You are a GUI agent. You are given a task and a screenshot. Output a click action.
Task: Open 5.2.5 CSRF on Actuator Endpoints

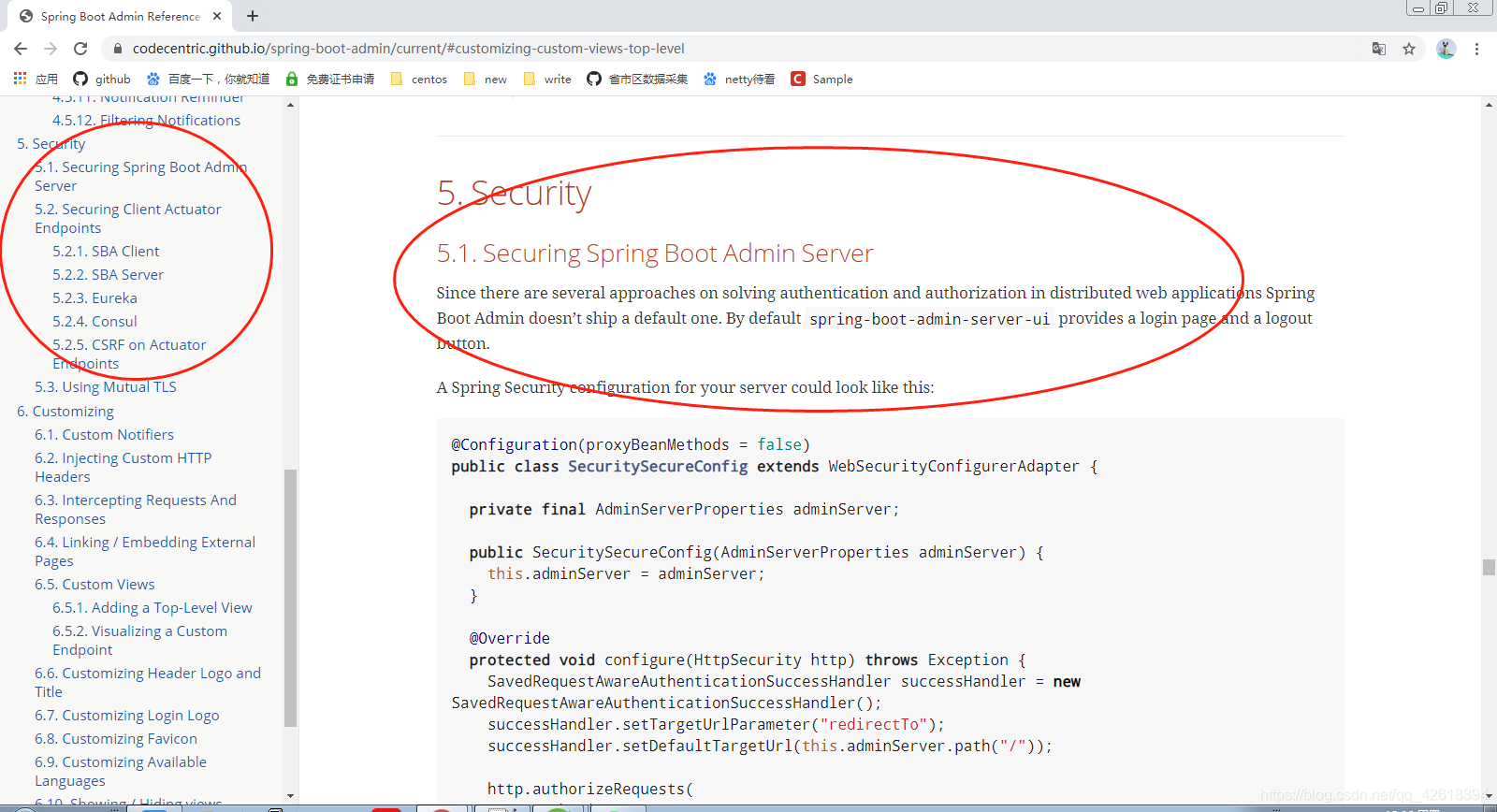[129, 355]
